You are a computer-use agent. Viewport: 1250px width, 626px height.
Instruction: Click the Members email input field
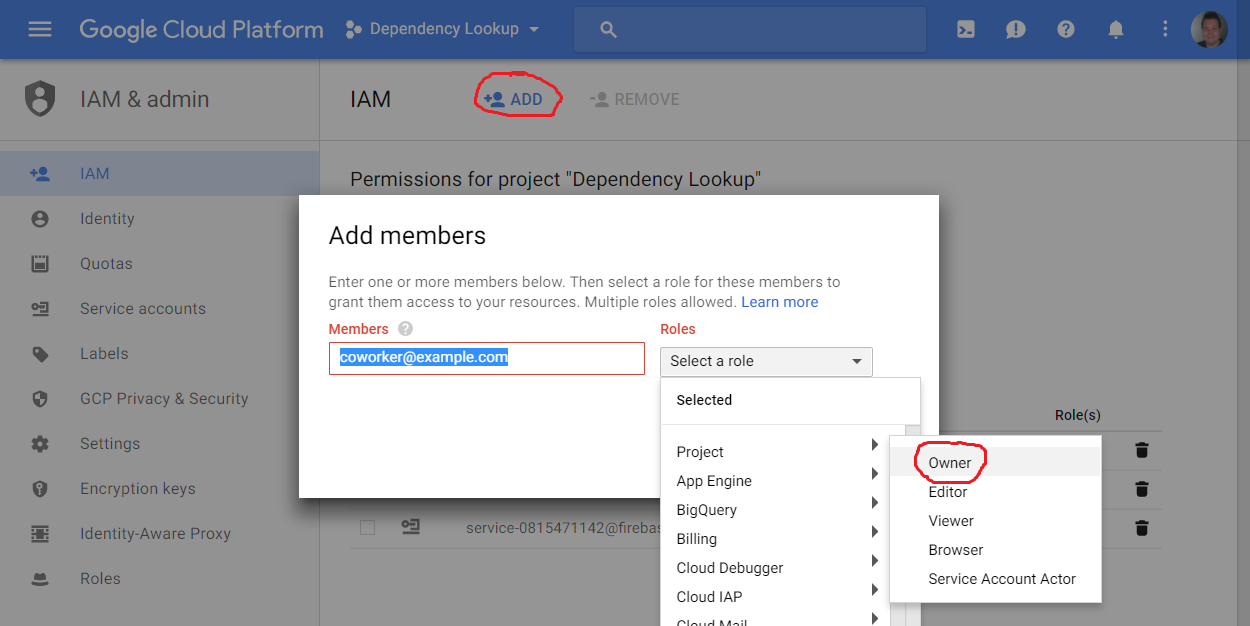487,358
